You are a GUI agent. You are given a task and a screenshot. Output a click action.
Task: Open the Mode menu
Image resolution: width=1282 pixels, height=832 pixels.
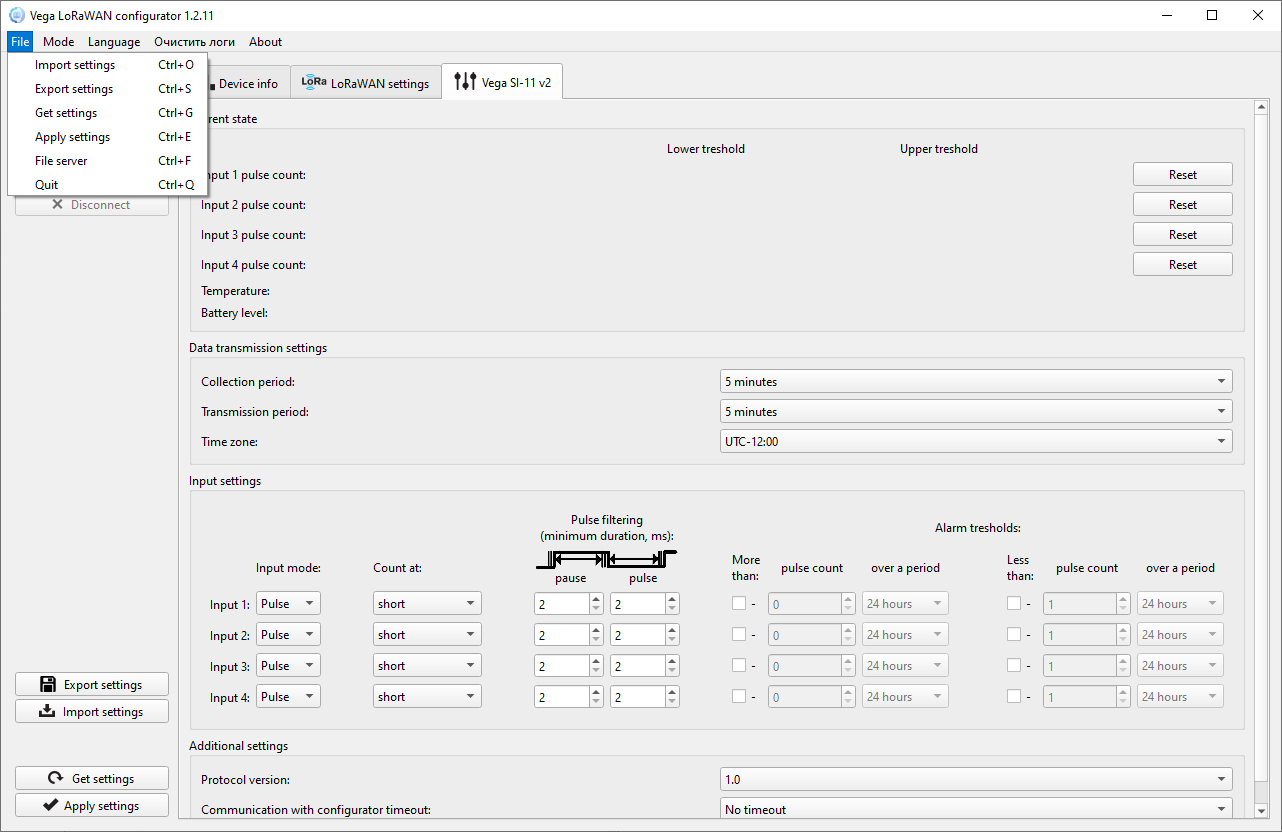pyautogui.click(x=58, y=42)
